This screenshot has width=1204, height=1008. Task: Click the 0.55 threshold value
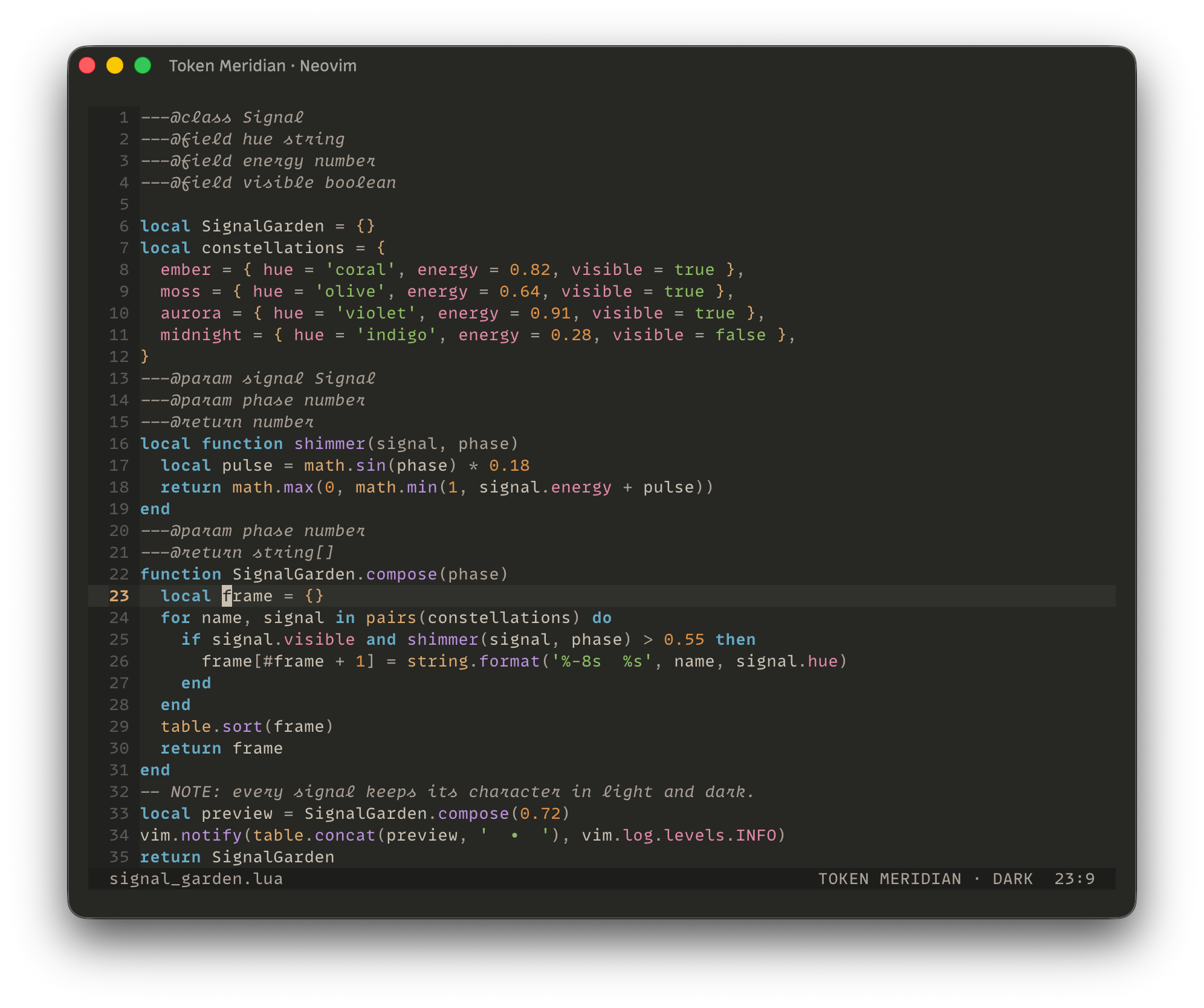pyautogui.click(x=684, y=639)
